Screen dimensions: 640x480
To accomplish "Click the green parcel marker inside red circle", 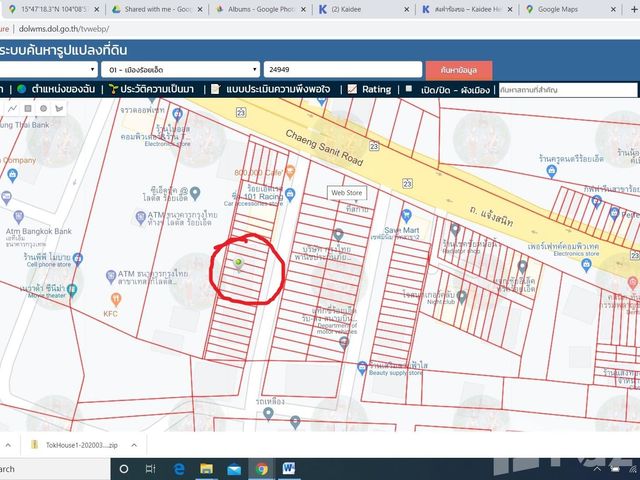I will pos(238,264).
